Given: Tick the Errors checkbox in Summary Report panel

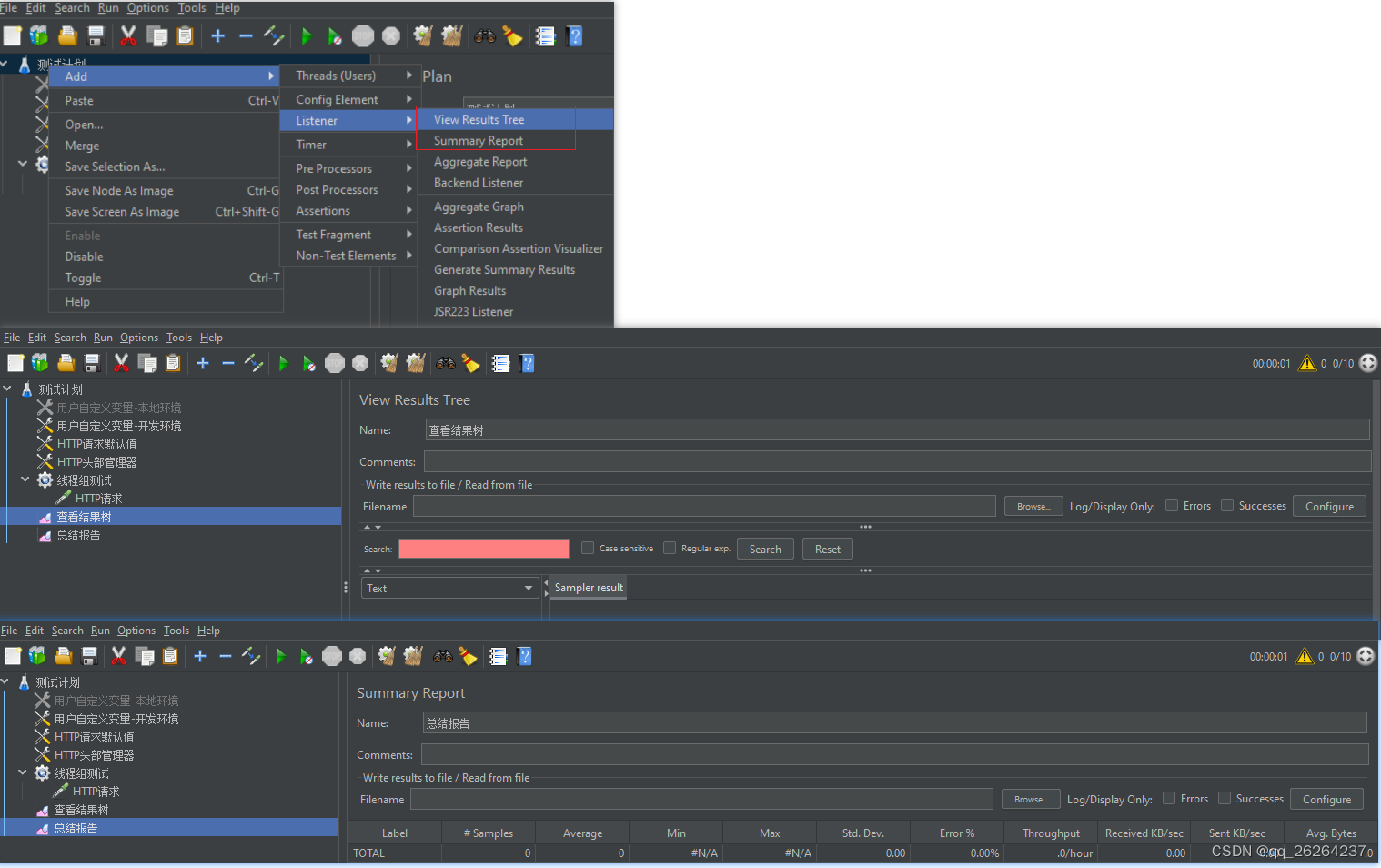Looking at the screenshot, I should click(x=1169, y=798).
